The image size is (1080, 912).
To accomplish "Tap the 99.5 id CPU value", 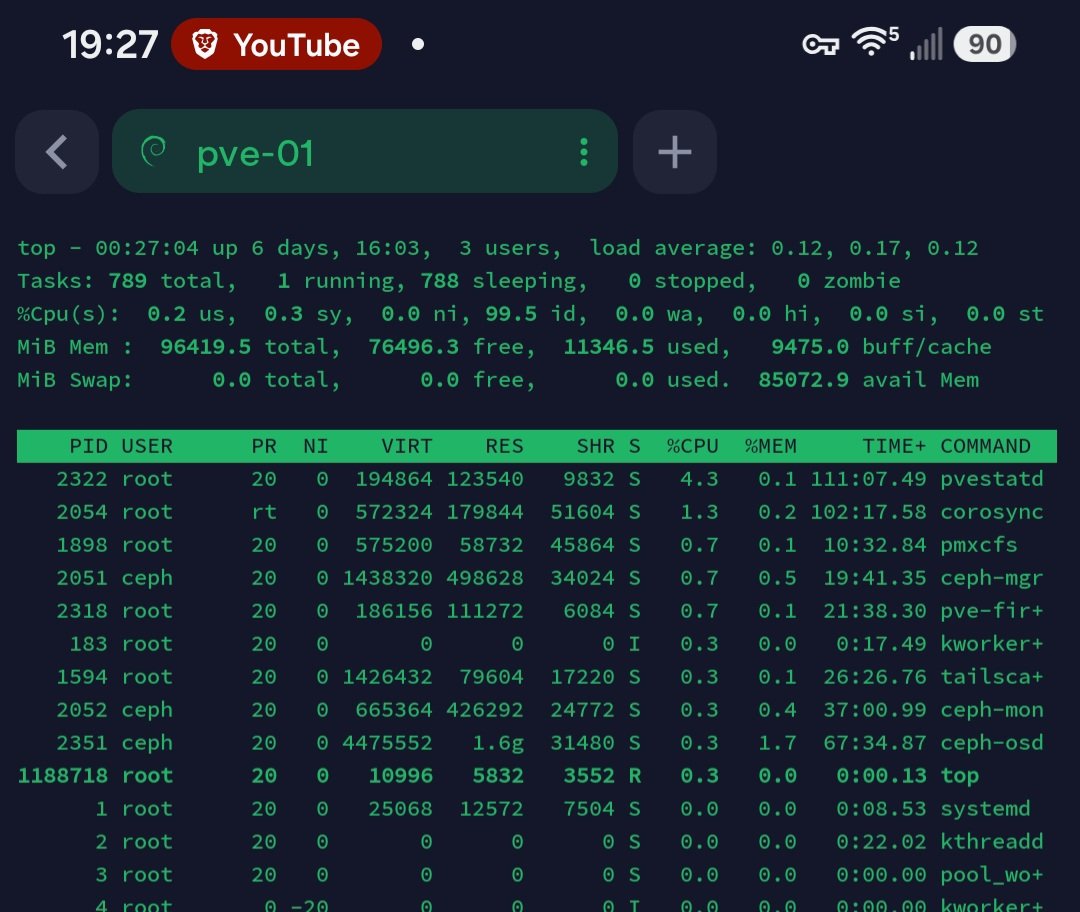I will click(x=534, y=314).
